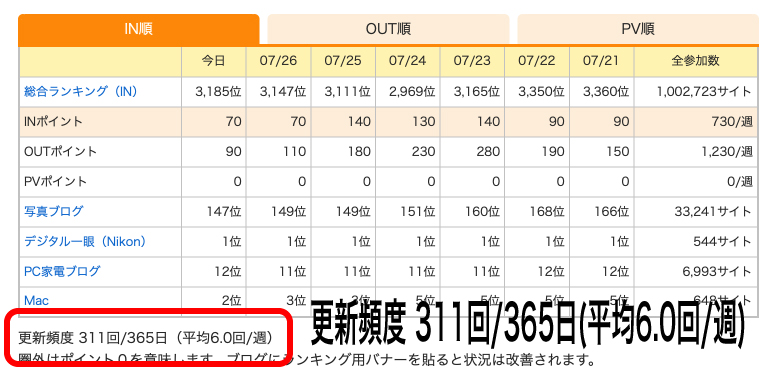Select the 3位 Mac rank for 07/26
The width and height of the screenshot is (778, 388).
click(278, 301)
